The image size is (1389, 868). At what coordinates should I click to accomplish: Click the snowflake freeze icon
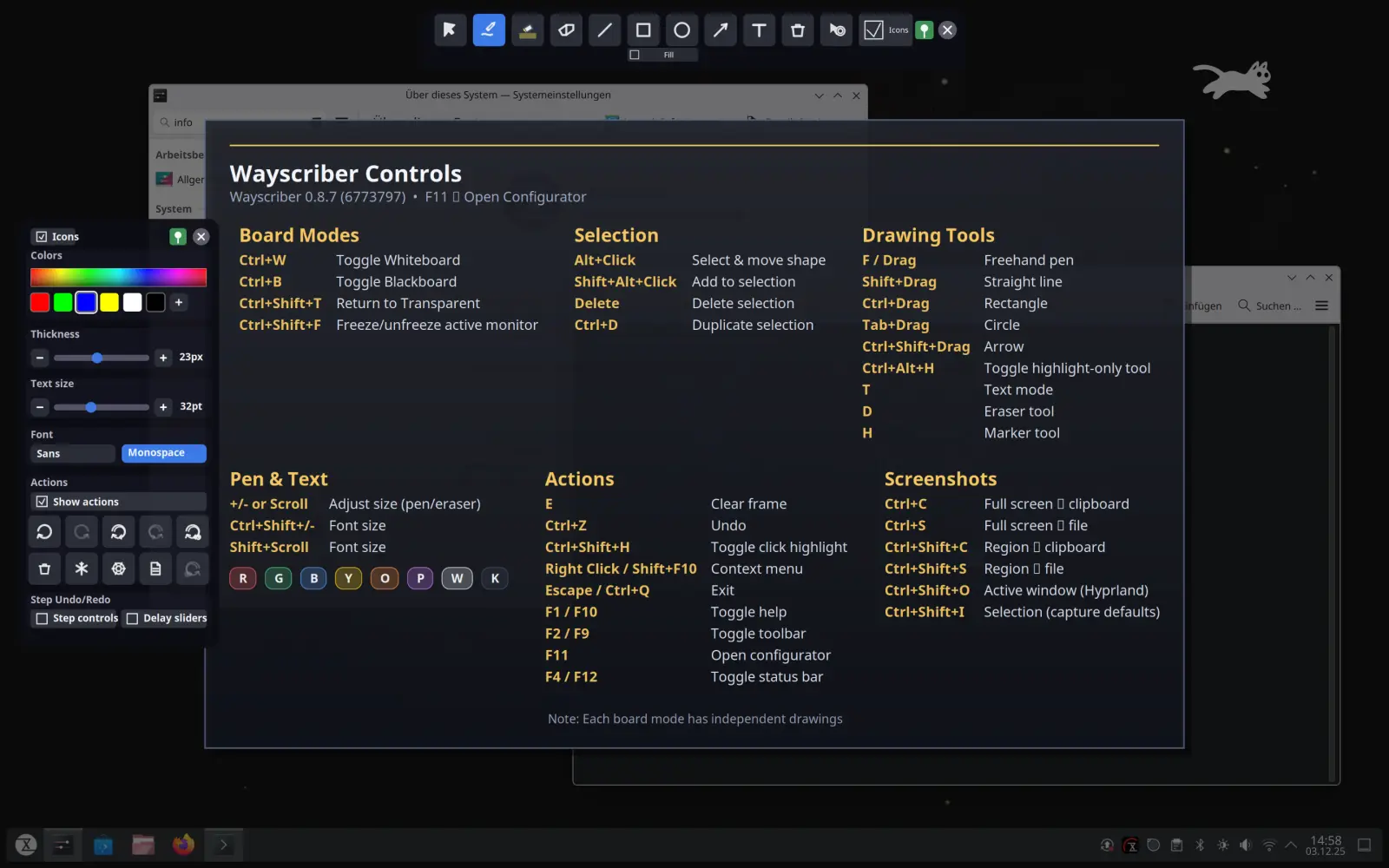point(82,569)
